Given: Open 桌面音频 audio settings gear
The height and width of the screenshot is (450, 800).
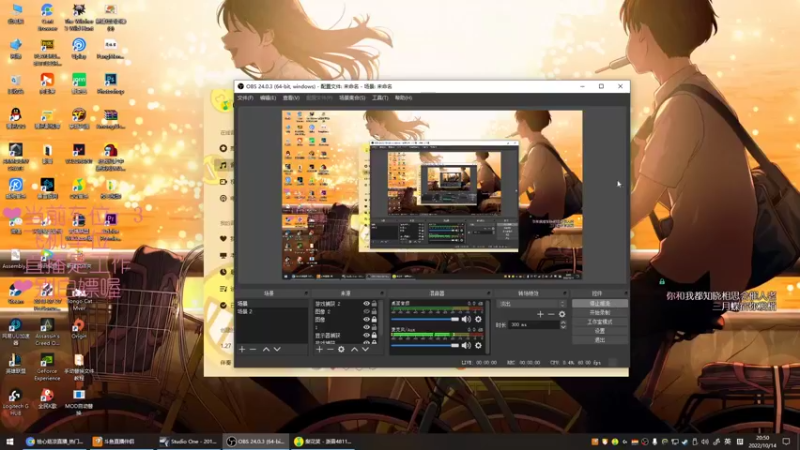Looking at the screenshot, I should point(478,319).
